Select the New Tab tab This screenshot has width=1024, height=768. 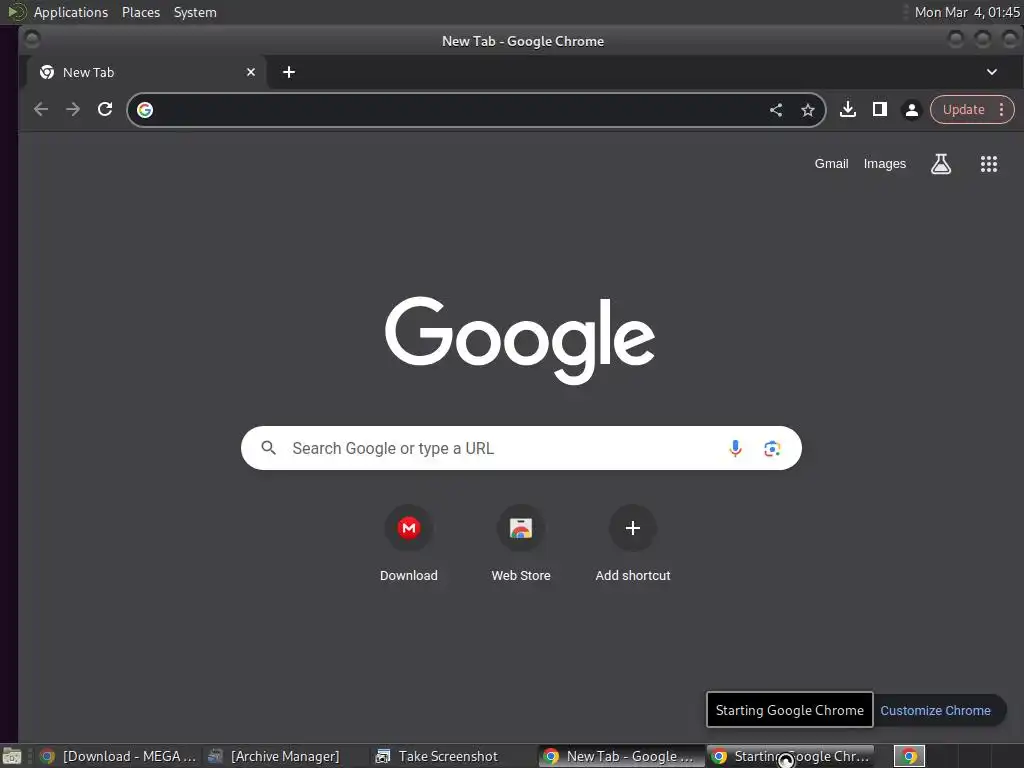[147, 72]
